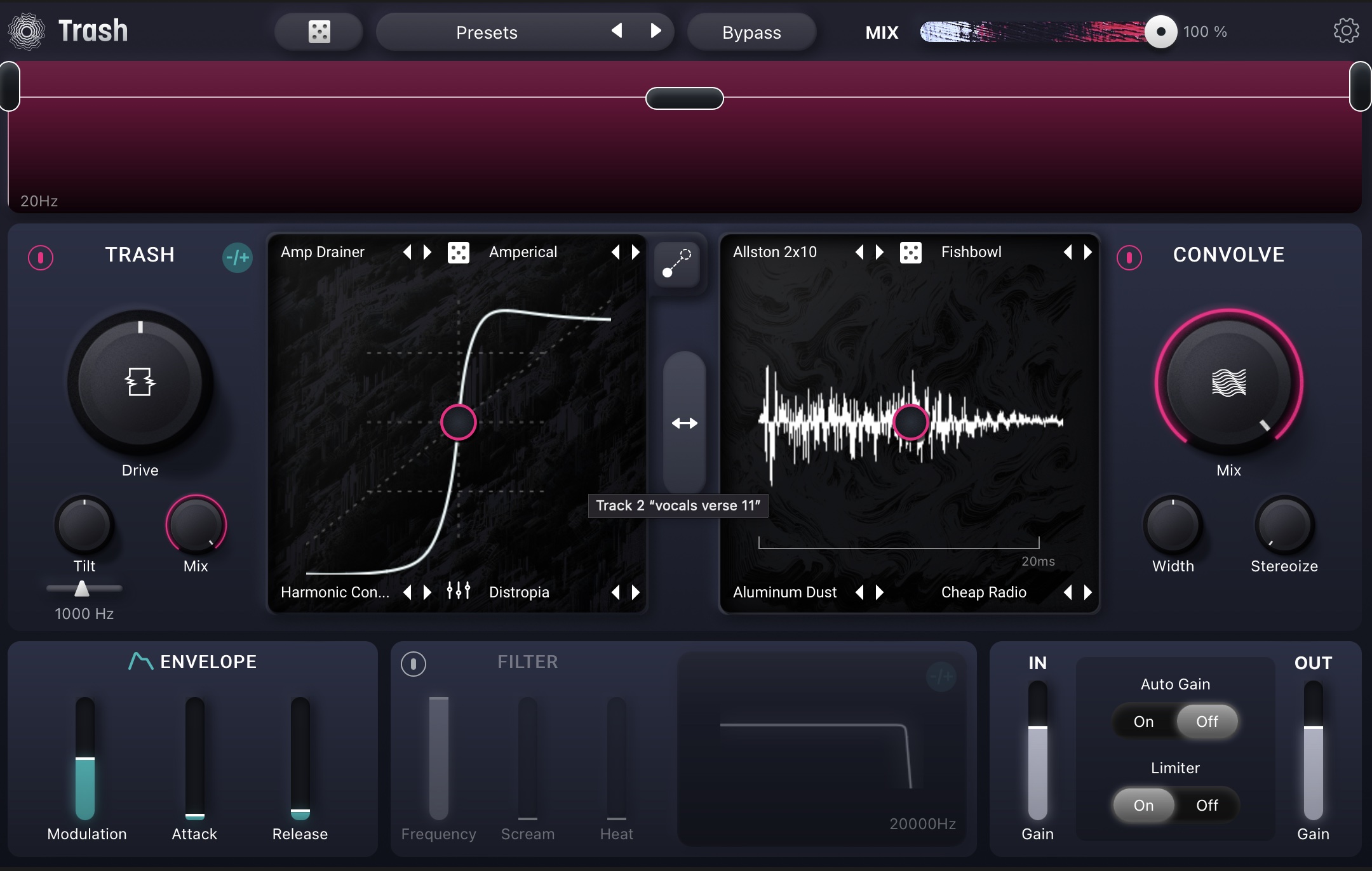Viewport: 1372px width, 871px height.
Task: Move the Tilt frequency slider handle
Action: tap(82, 588)
